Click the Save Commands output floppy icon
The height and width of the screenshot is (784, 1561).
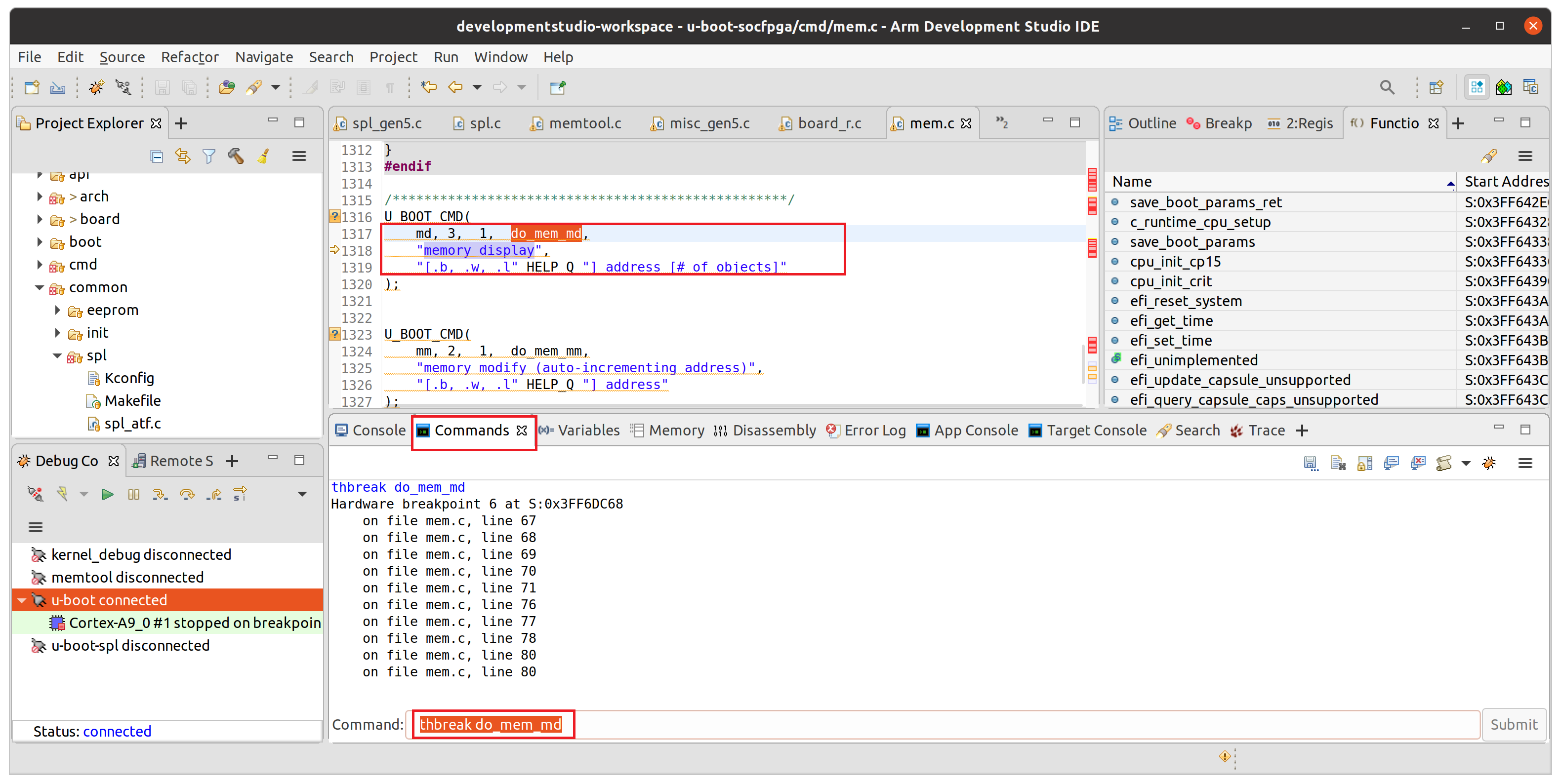click(1311, 463)
